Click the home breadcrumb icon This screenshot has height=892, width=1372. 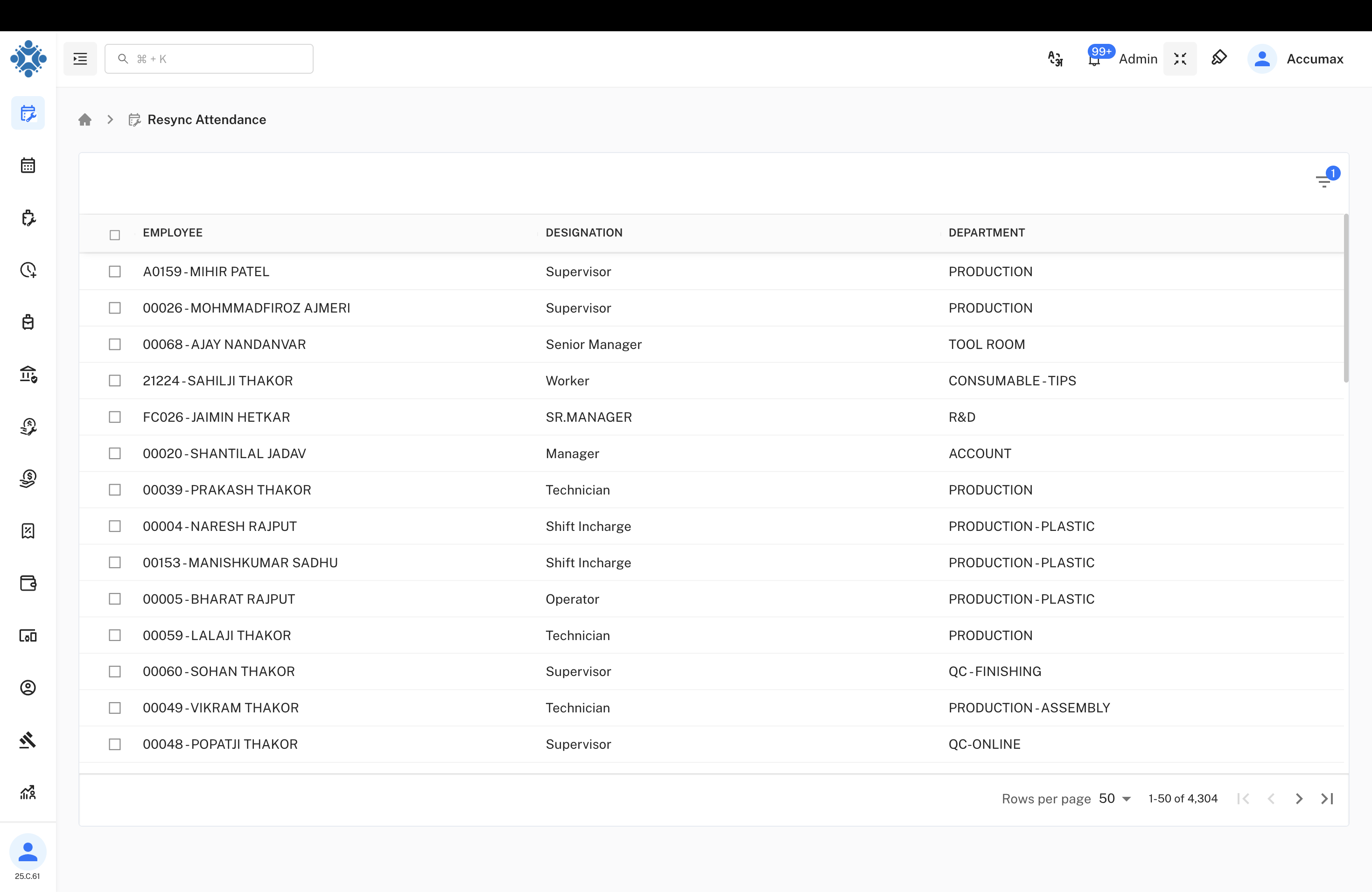(x=85, y=119)
